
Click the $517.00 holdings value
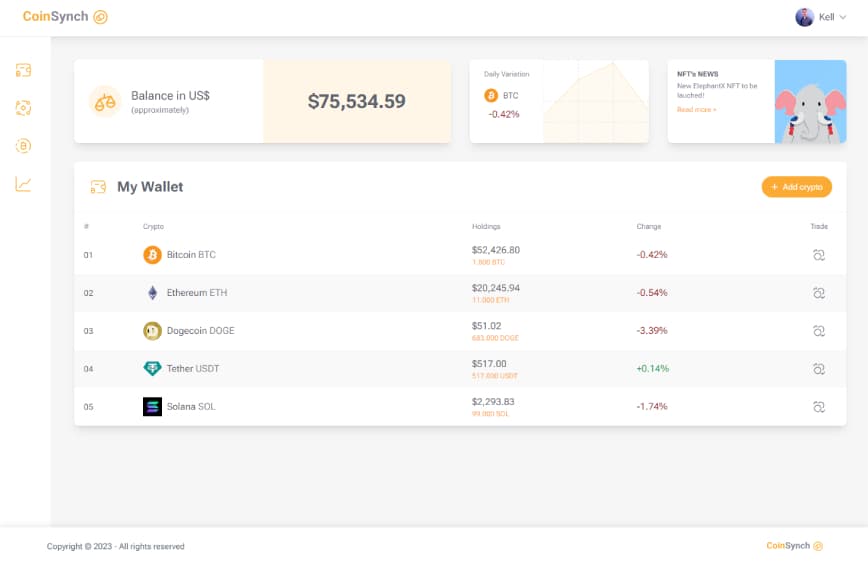tap(489, 364)
